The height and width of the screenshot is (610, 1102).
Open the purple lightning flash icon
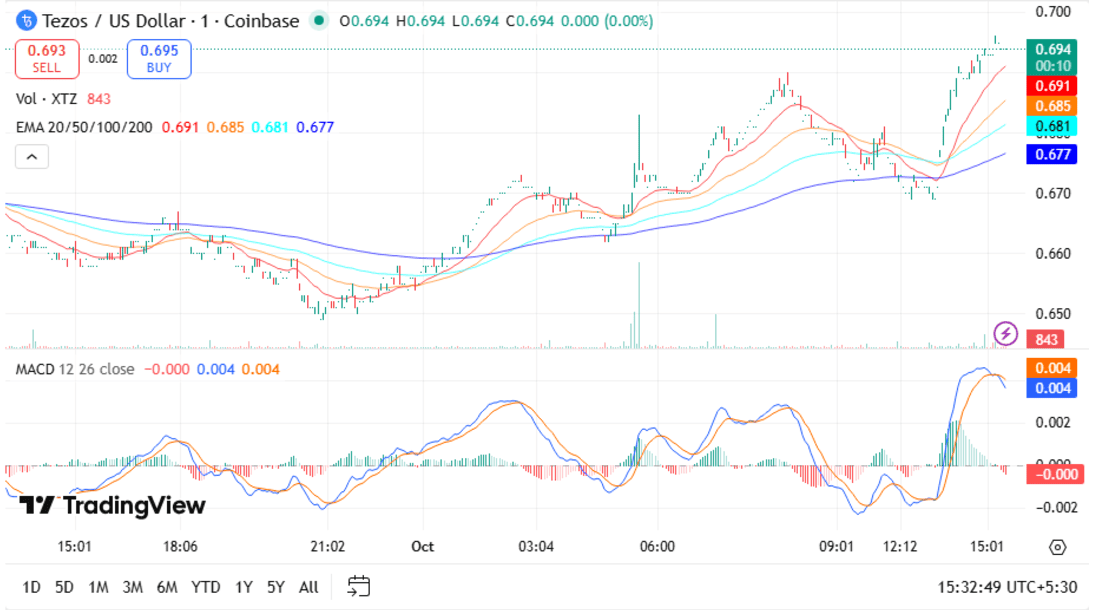[x=1005, y=332]
